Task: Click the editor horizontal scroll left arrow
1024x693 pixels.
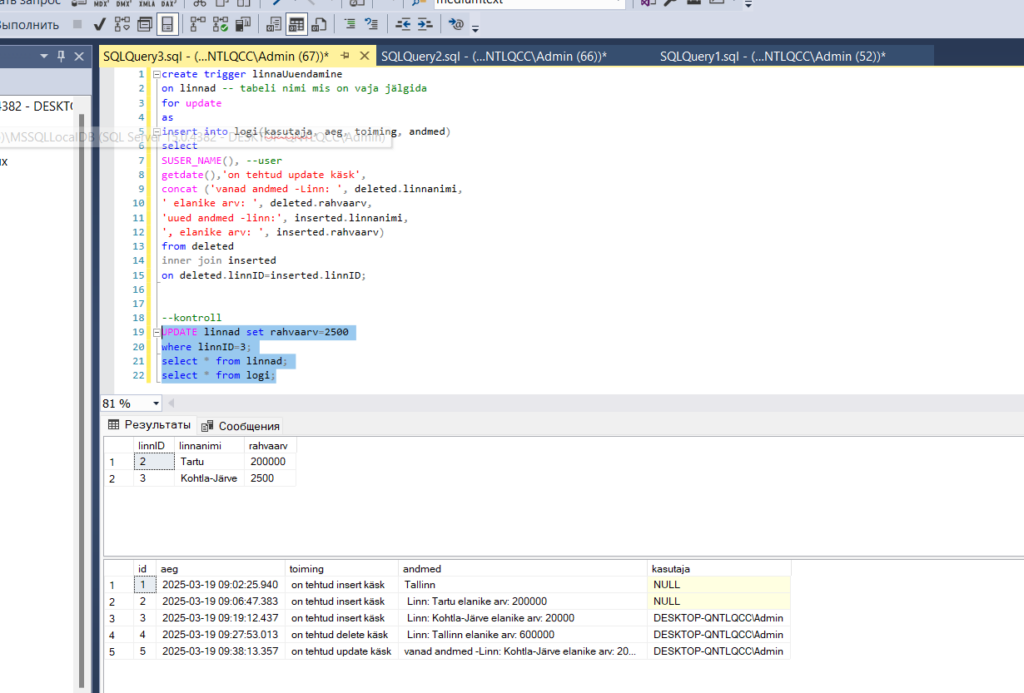Action: tap(171, 403)
